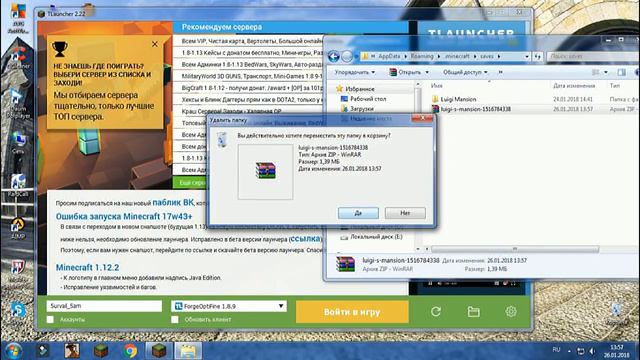
Task: Sort by Дата изменения column header
Action: (x=574, y=86)
